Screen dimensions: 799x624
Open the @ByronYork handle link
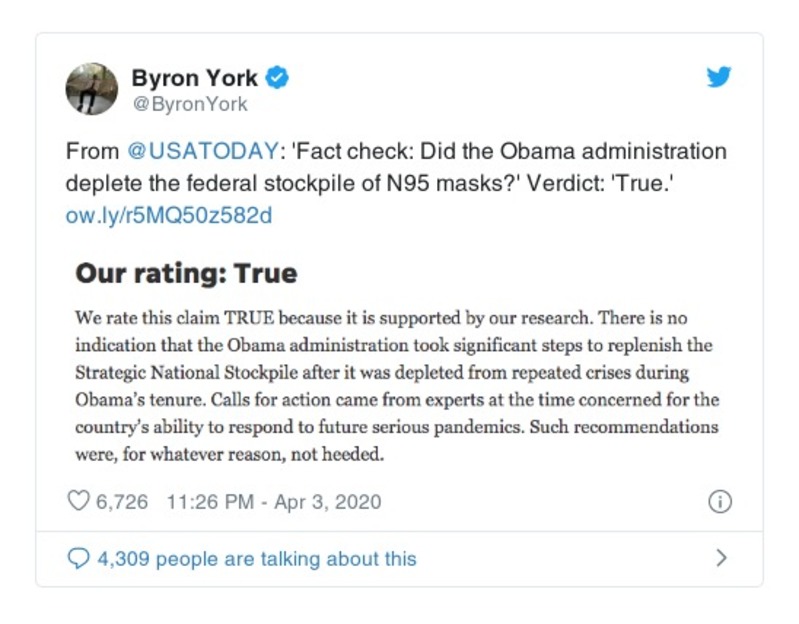click(x=189, y=104)
